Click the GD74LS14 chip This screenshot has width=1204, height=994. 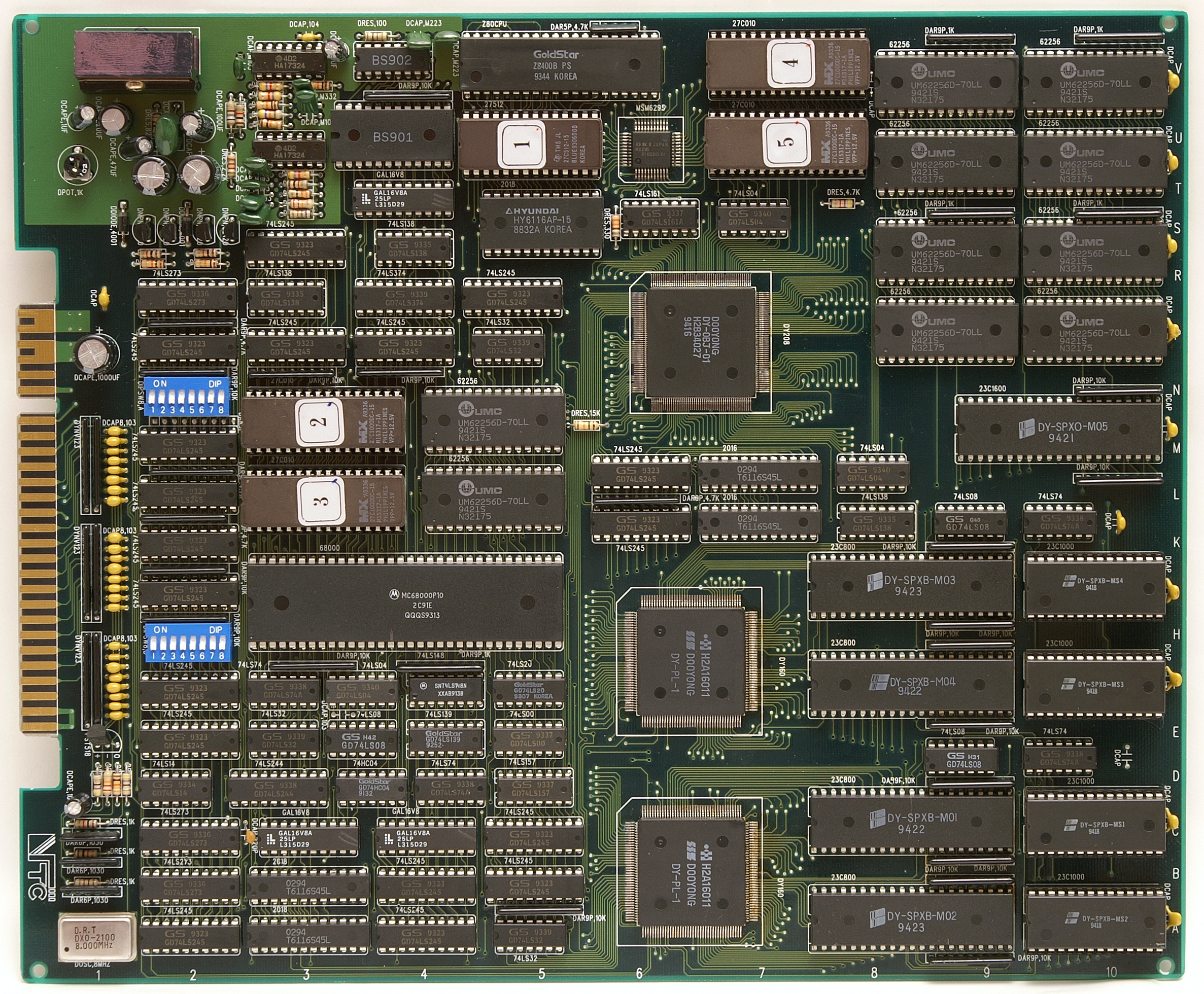(x=175, y=789)
